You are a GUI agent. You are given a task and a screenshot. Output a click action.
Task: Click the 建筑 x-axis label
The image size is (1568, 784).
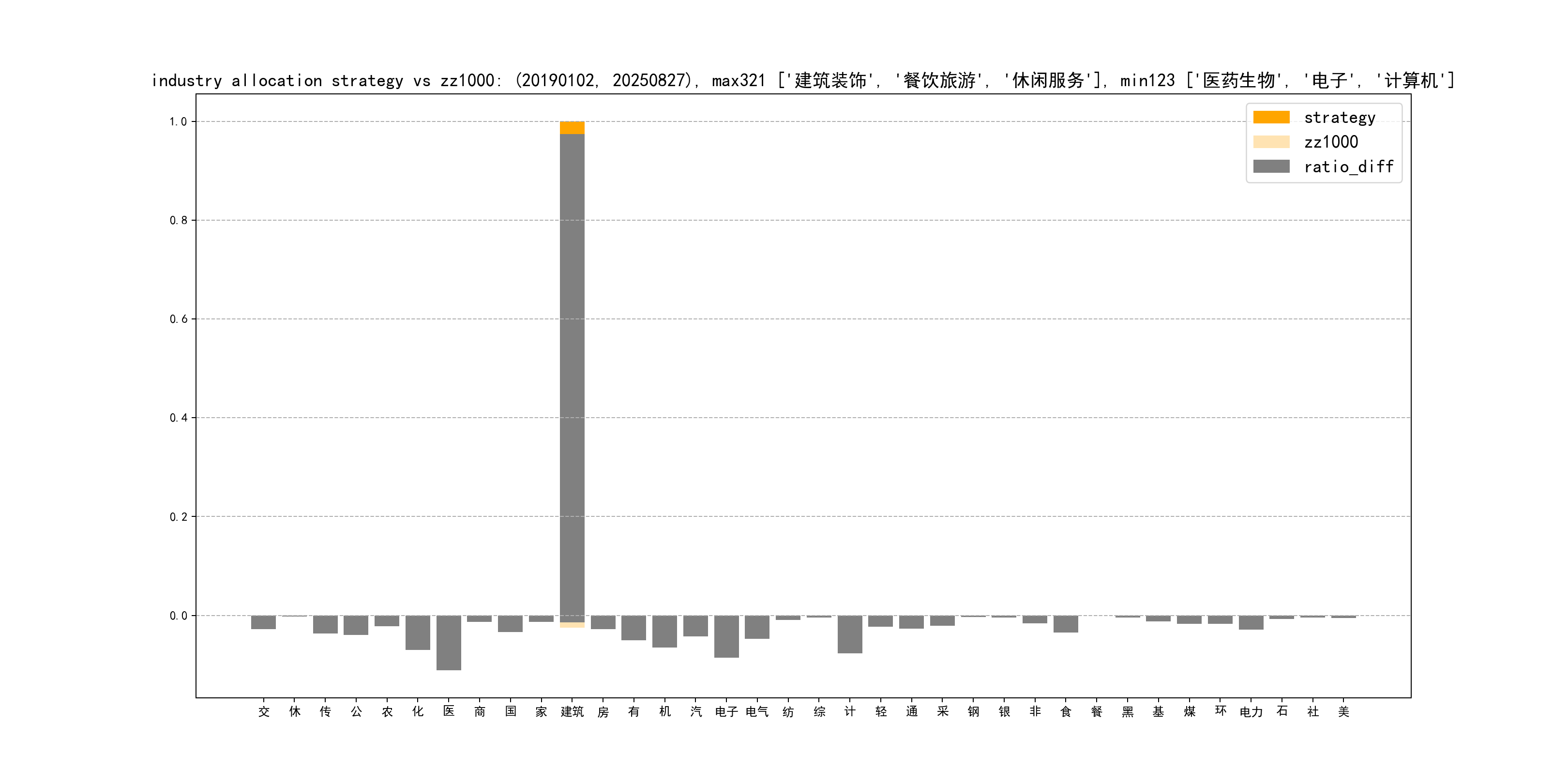pos(572,711)
